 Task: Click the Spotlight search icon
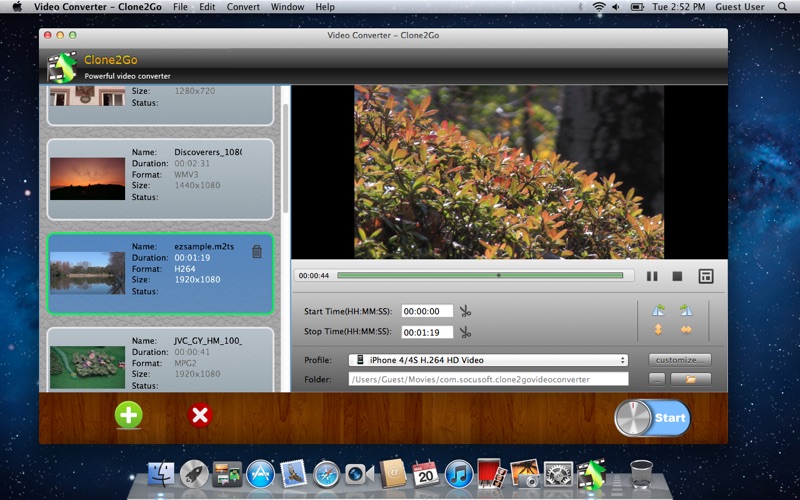pyautogui.click(x=782, y=7)
